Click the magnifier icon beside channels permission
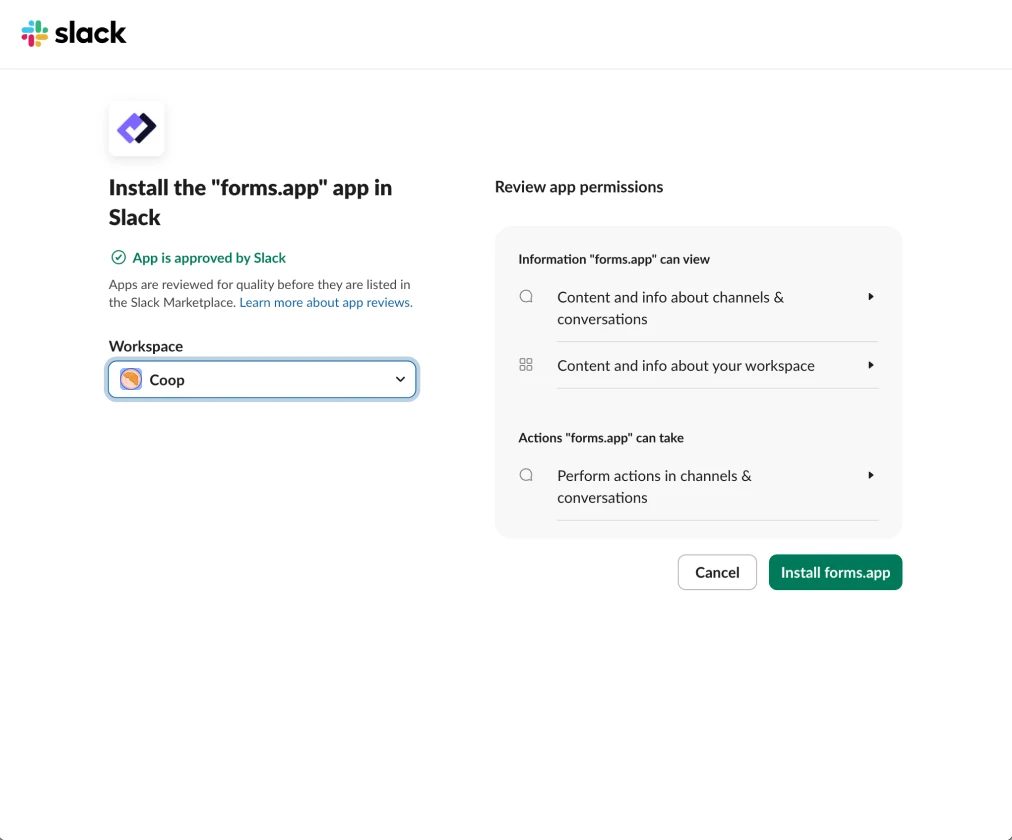The width and height of the screenshot is (1012, 840). pos(526,296)
